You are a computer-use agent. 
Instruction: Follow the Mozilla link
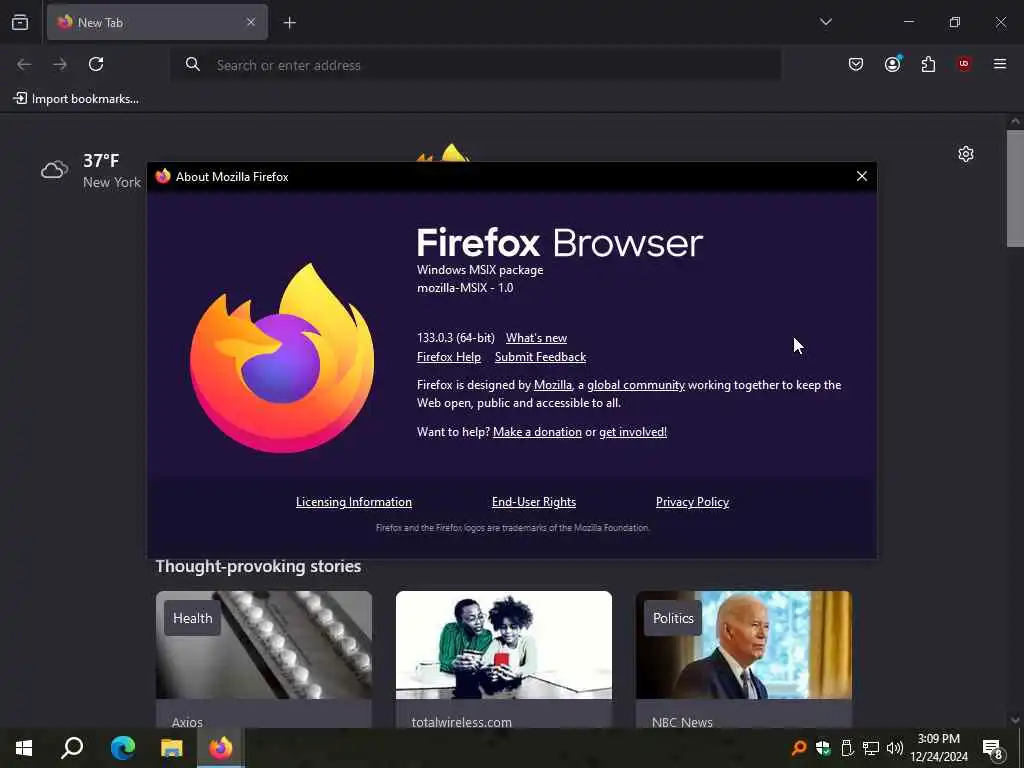pos(552,385)
